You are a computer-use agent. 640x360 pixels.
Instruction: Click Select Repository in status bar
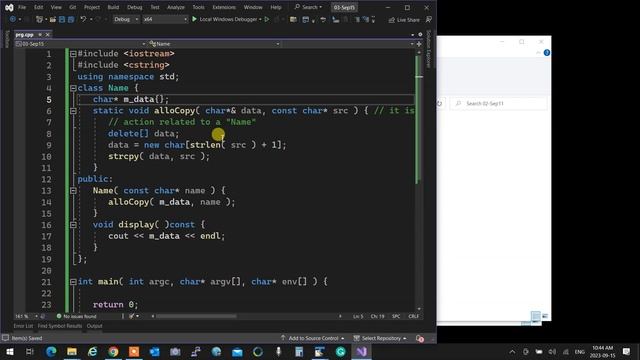coord(380,338)
